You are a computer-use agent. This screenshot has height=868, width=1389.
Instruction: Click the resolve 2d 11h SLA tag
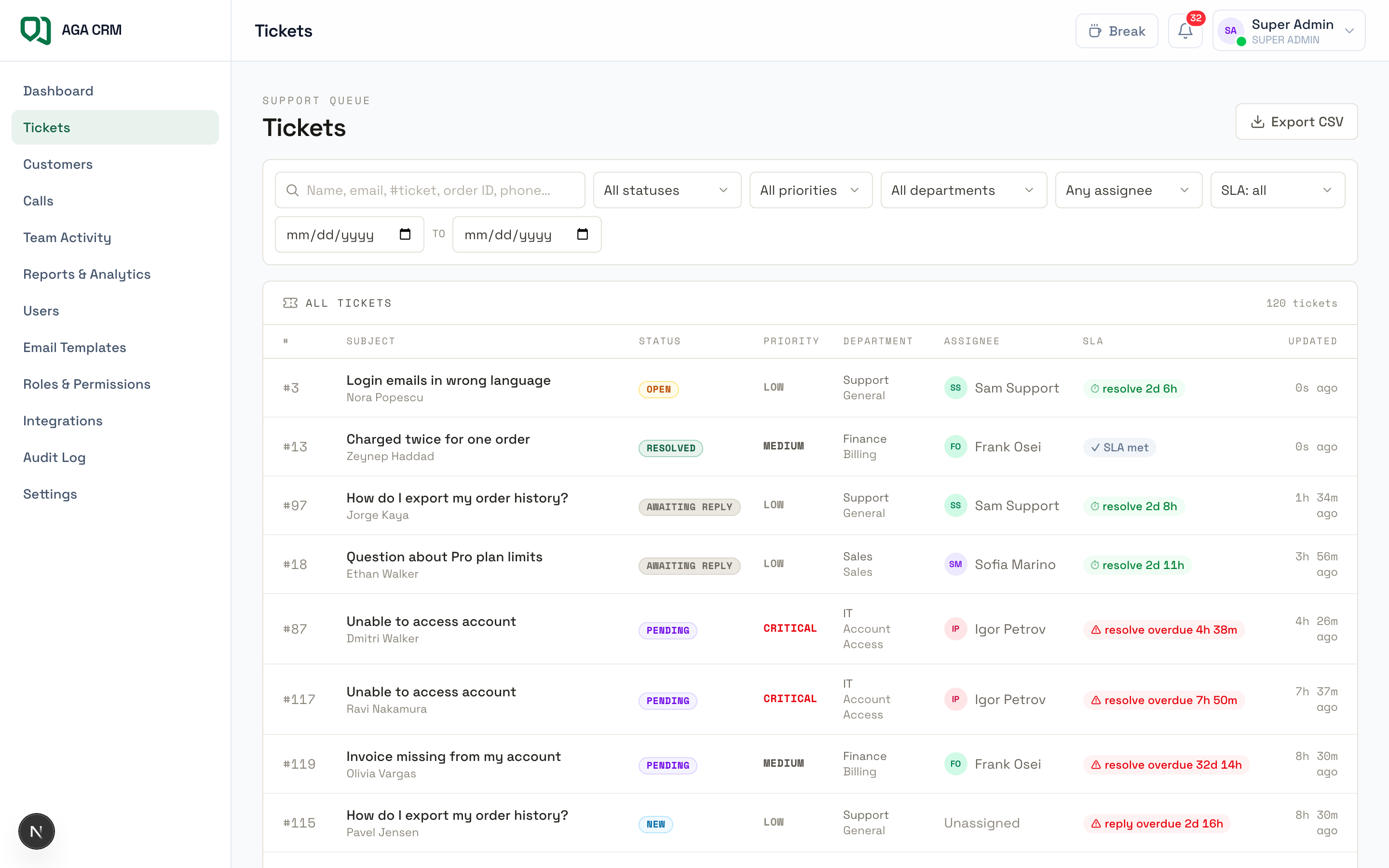tap(1137, 565)
